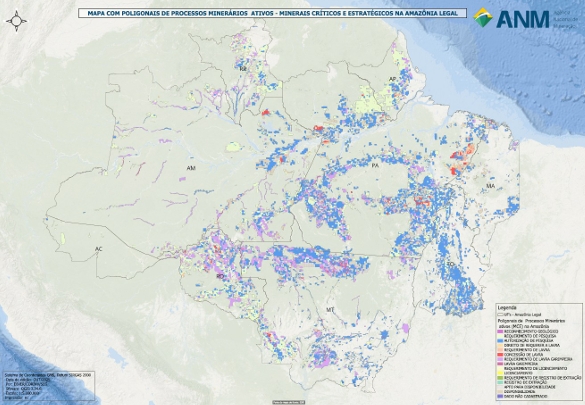Click the map title banner
The width and height of the screenshot is (585, 405).
point(272,13)
